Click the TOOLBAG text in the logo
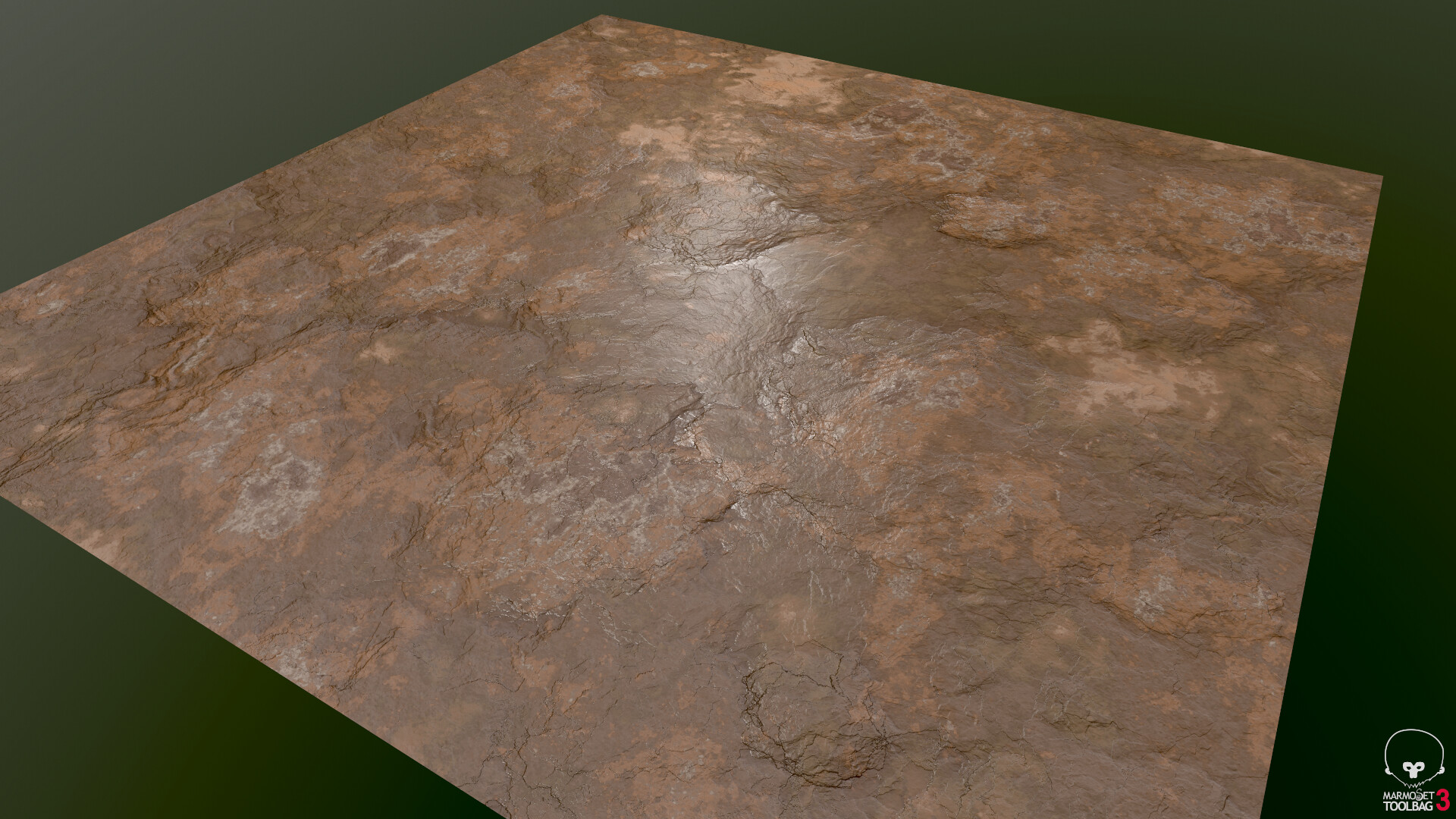The image size is (1456, 819). point(1407,805)
